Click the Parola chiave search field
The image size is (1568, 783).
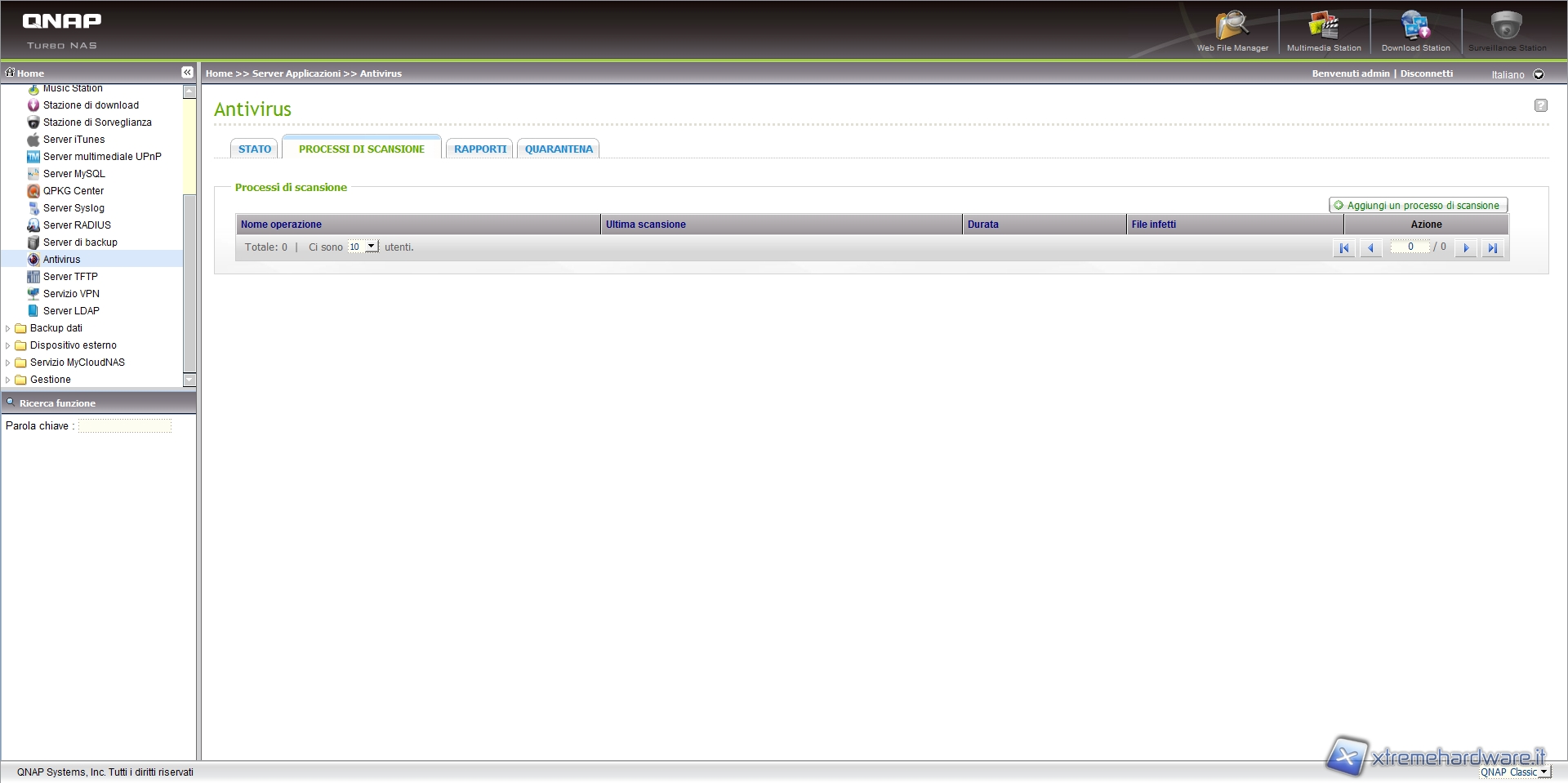[x=125, y=426]
